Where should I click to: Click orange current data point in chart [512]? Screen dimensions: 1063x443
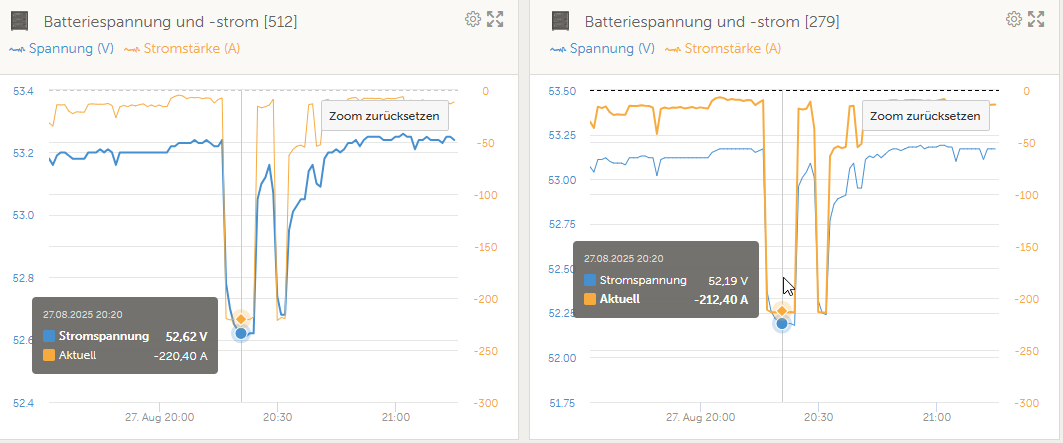[241, 319]
